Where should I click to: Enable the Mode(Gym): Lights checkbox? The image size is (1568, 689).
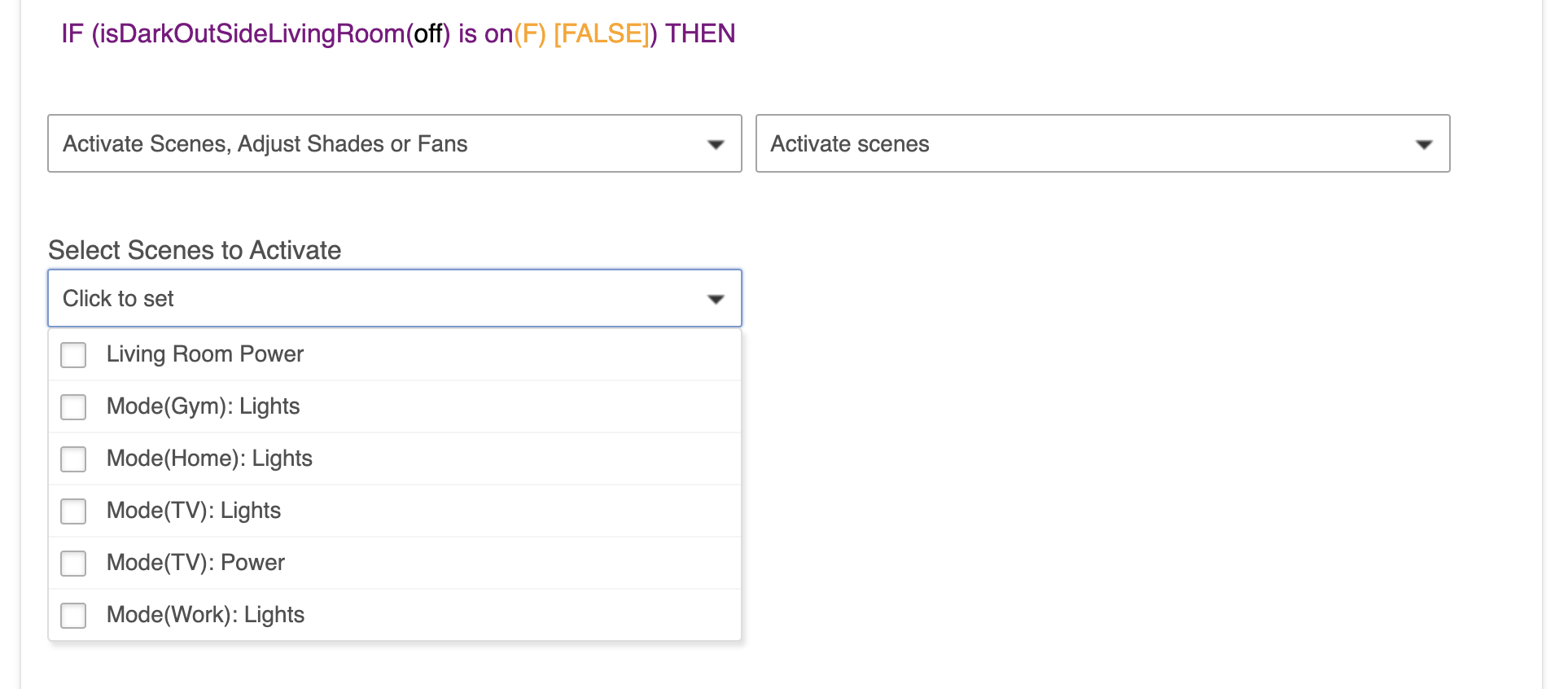tap(73, 406)
